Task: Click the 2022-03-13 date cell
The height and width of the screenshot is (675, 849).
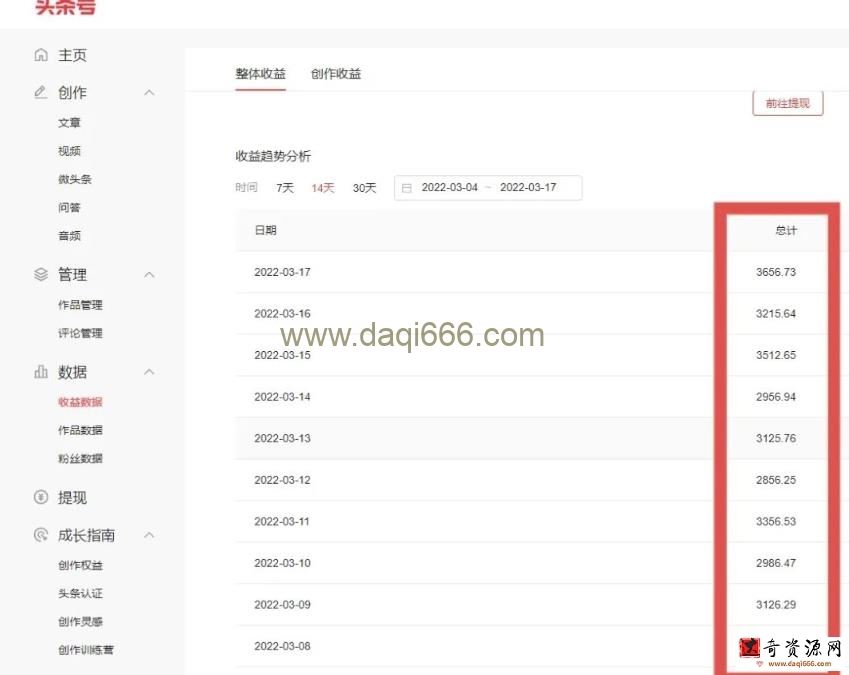Action: point(282,438)
